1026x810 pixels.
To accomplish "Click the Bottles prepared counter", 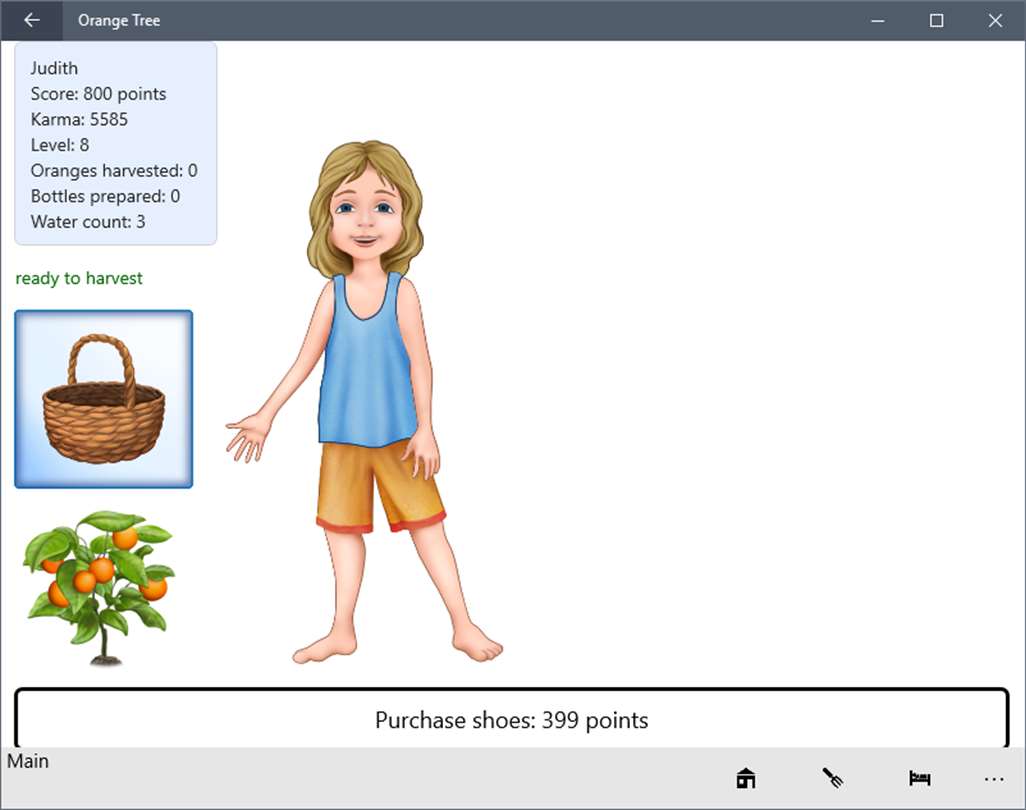I will tap(105, 196).
